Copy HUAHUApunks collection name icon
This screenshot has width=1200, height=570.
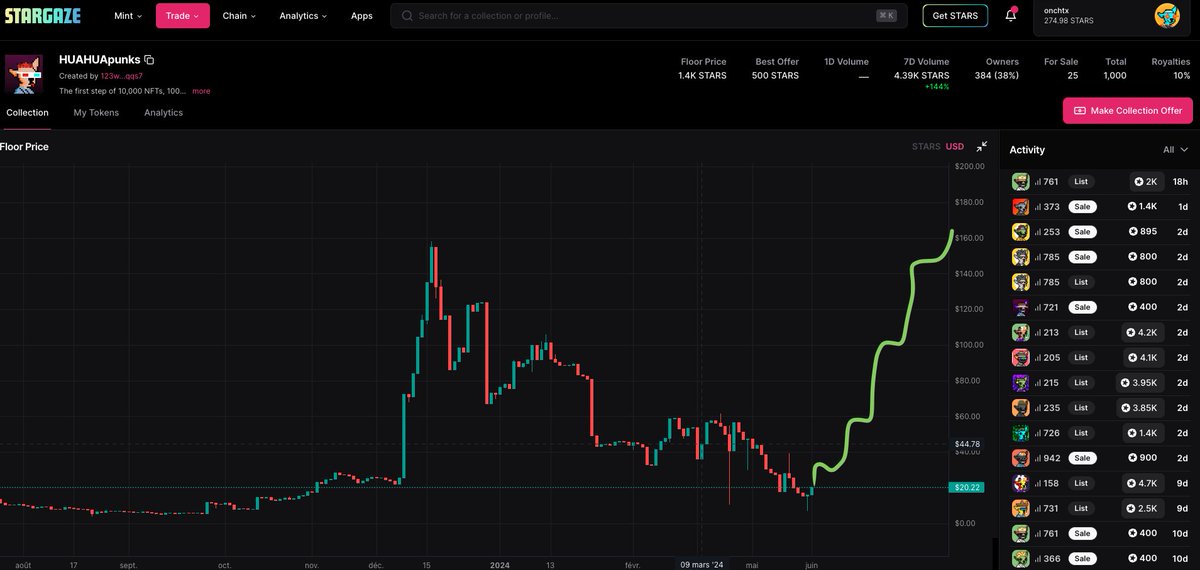point(149,60)
